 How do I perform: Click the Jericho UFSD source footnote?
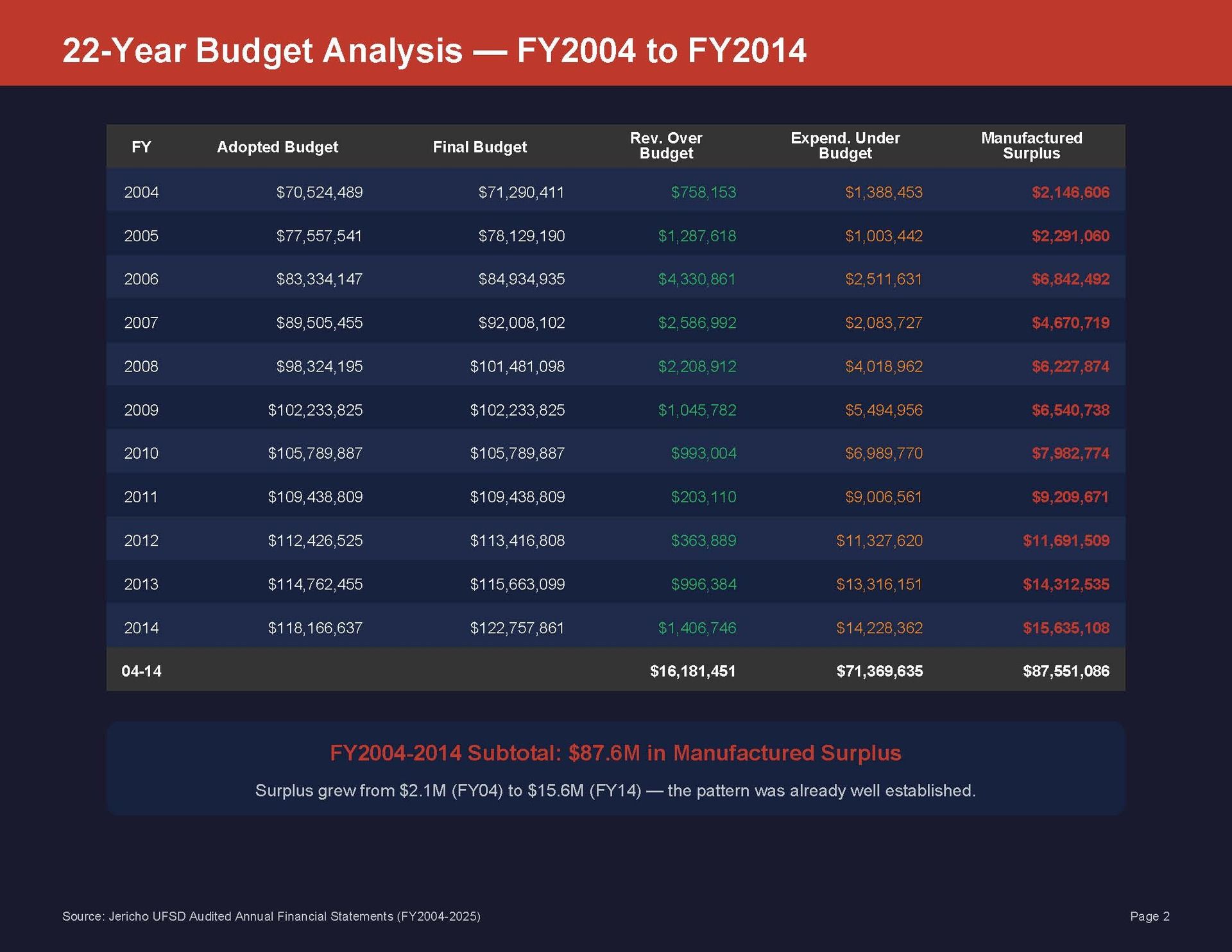point(271,916)
